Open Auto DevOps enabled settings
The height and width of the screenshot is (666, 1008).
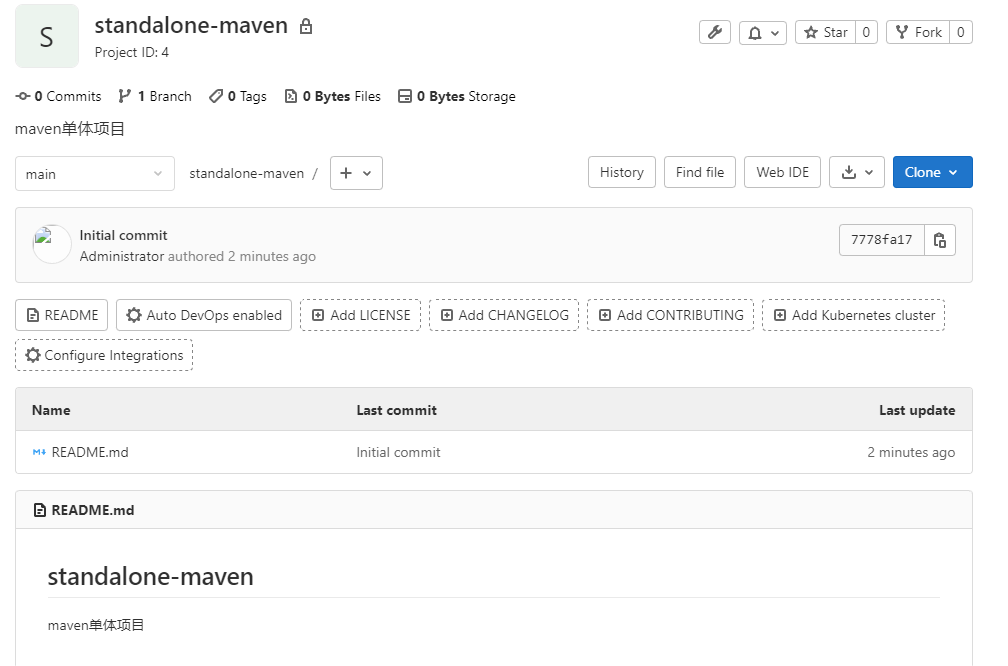(x=204, y=315)
